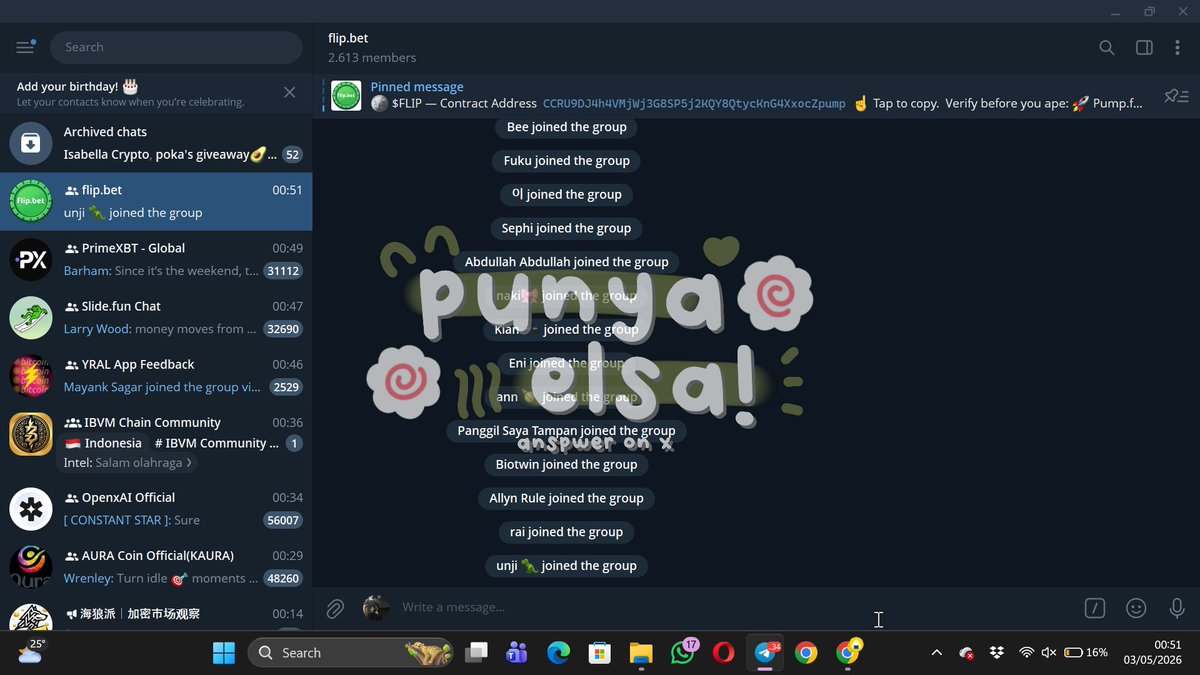Open the Telegram hamburger menu
1200x675 pixels.
[25, 47]
